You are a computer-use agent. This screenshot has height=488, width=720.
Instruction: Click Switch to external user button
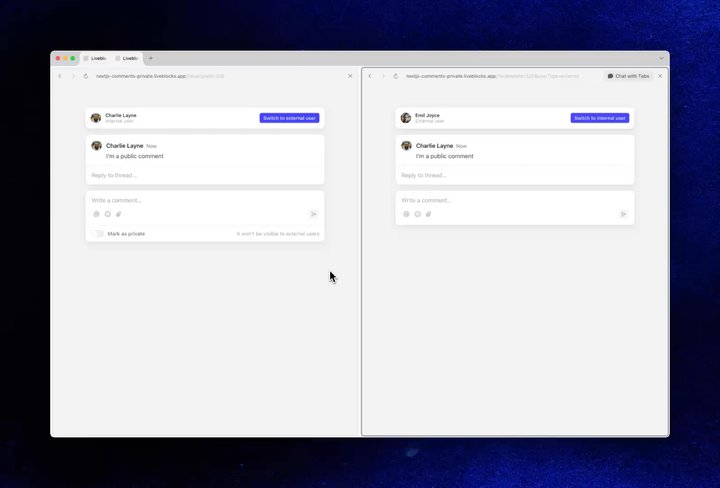click(289, 118)
